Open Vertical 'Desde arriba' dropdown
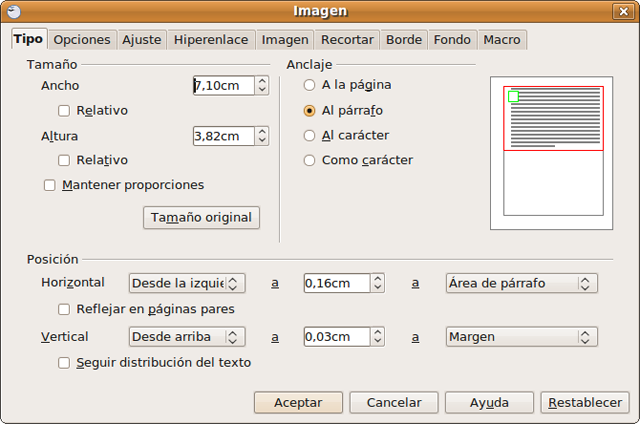 (x=187, y=337)
